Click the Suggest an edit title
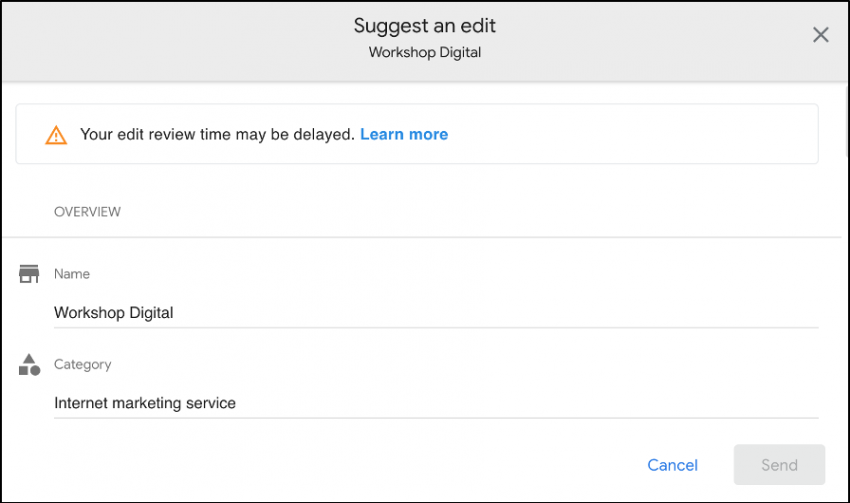This screenshot has height=503, width=850. pos(424,25)
